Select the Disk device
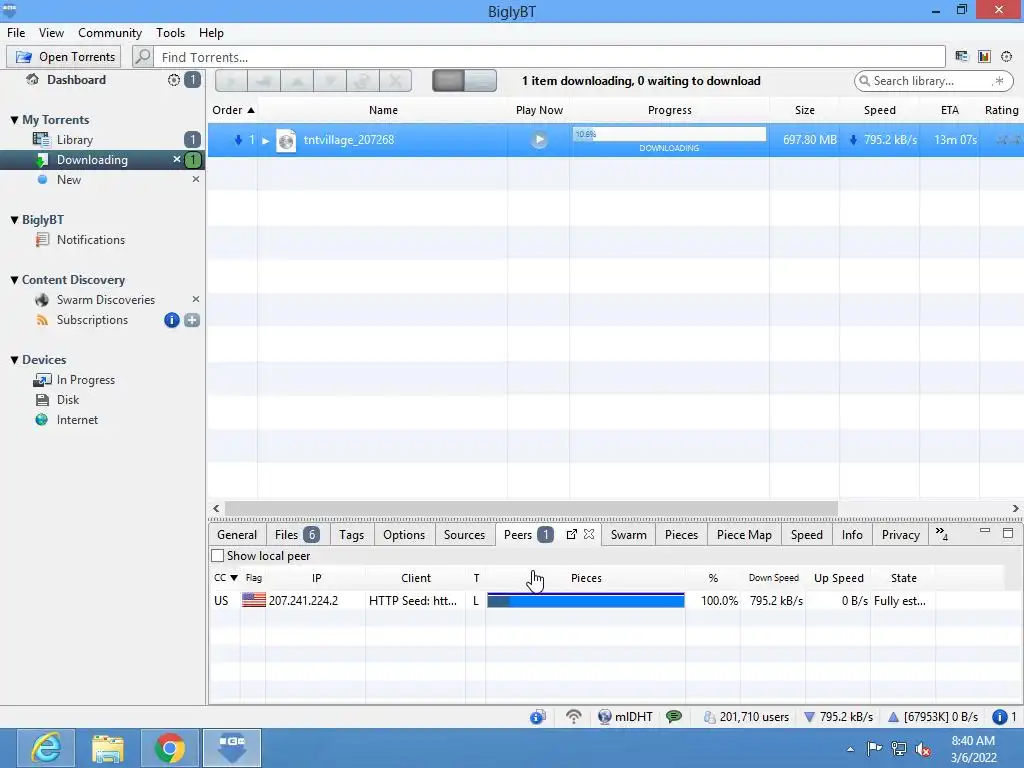This screenshot has width=1024, height=768. pos(67,400)
